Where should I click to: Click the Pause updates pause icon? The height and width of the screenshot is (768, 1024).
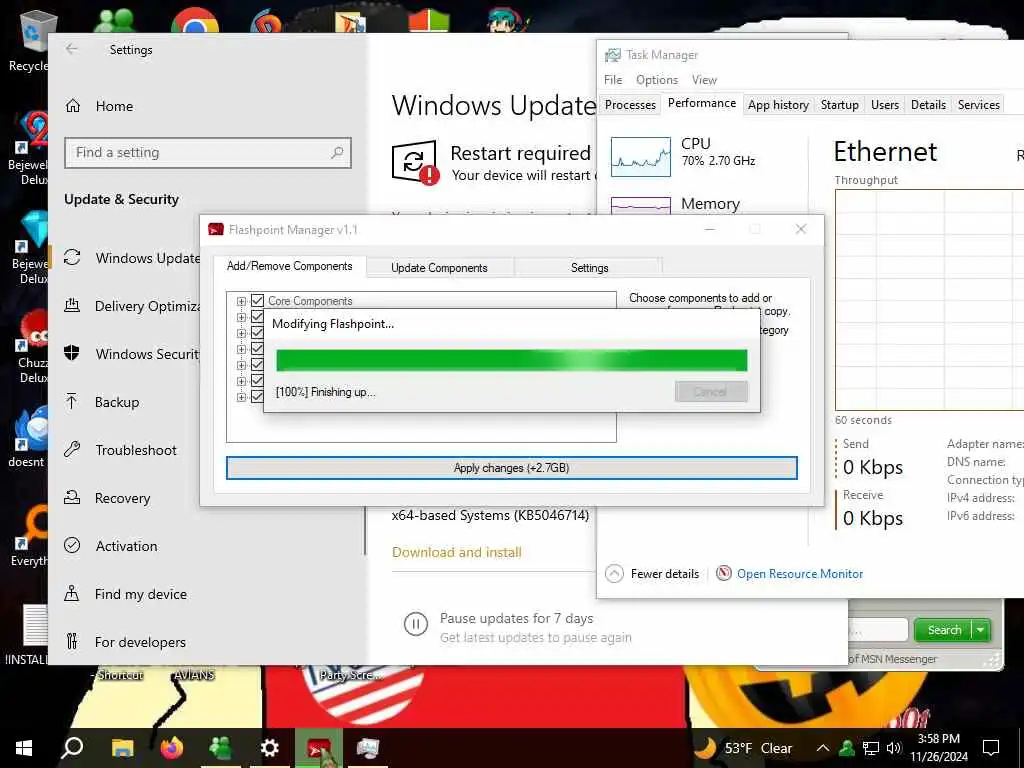[415, 624]
